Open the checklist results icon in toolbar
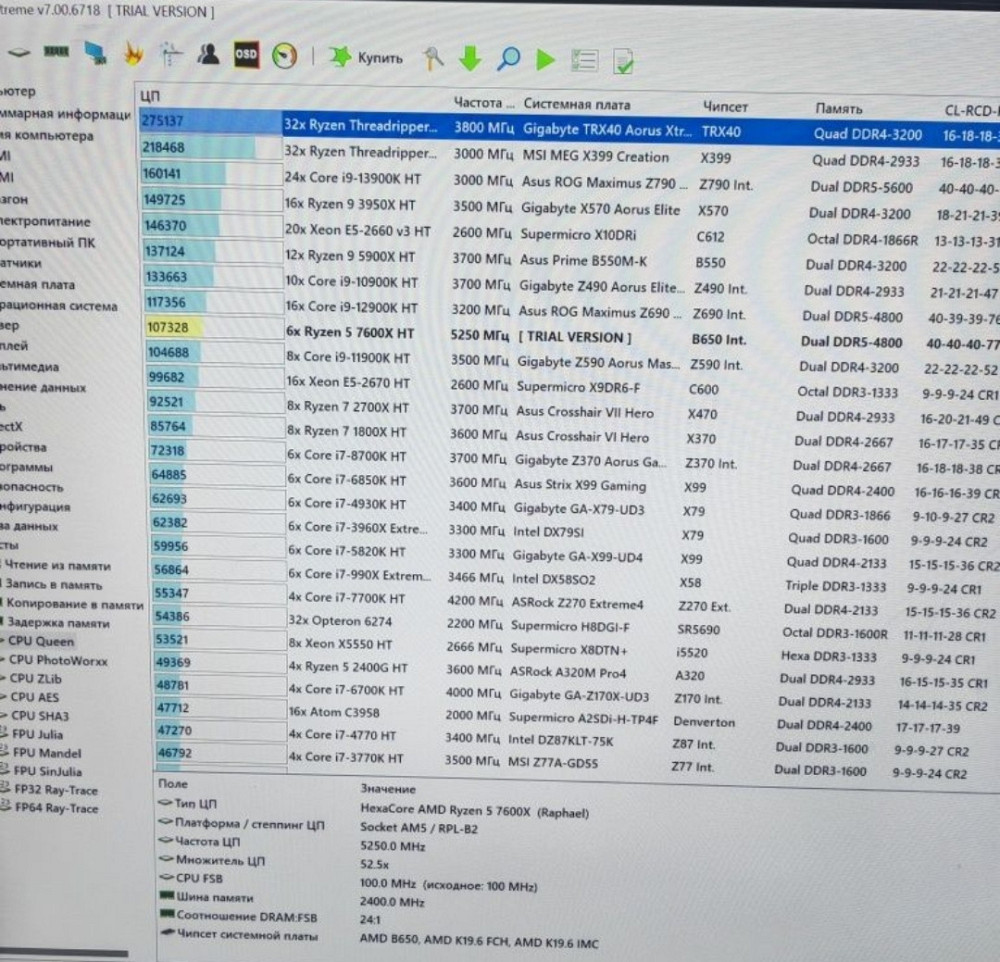 (585, 61)
